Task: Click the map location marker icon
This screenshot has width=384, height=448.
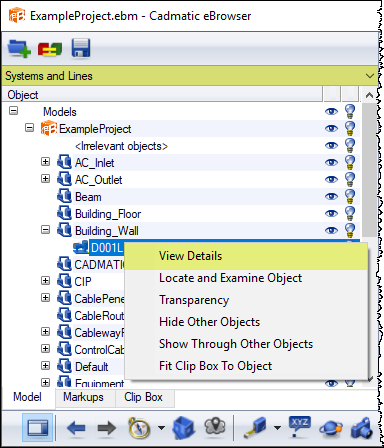Action: coord(215,427)
